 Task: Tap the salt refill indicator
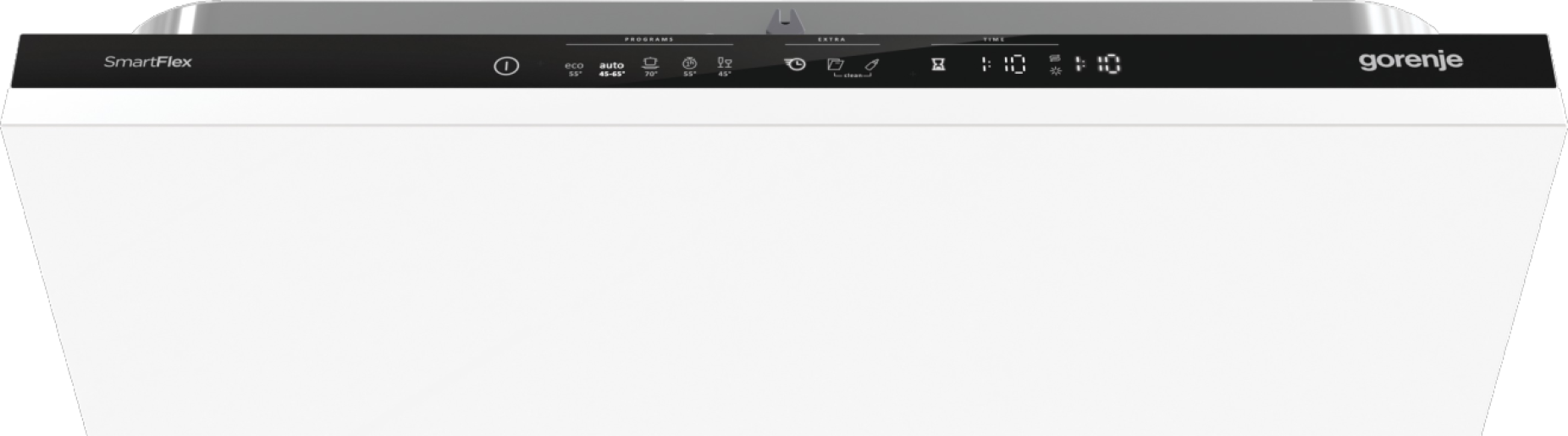(x=1055, y=58)
